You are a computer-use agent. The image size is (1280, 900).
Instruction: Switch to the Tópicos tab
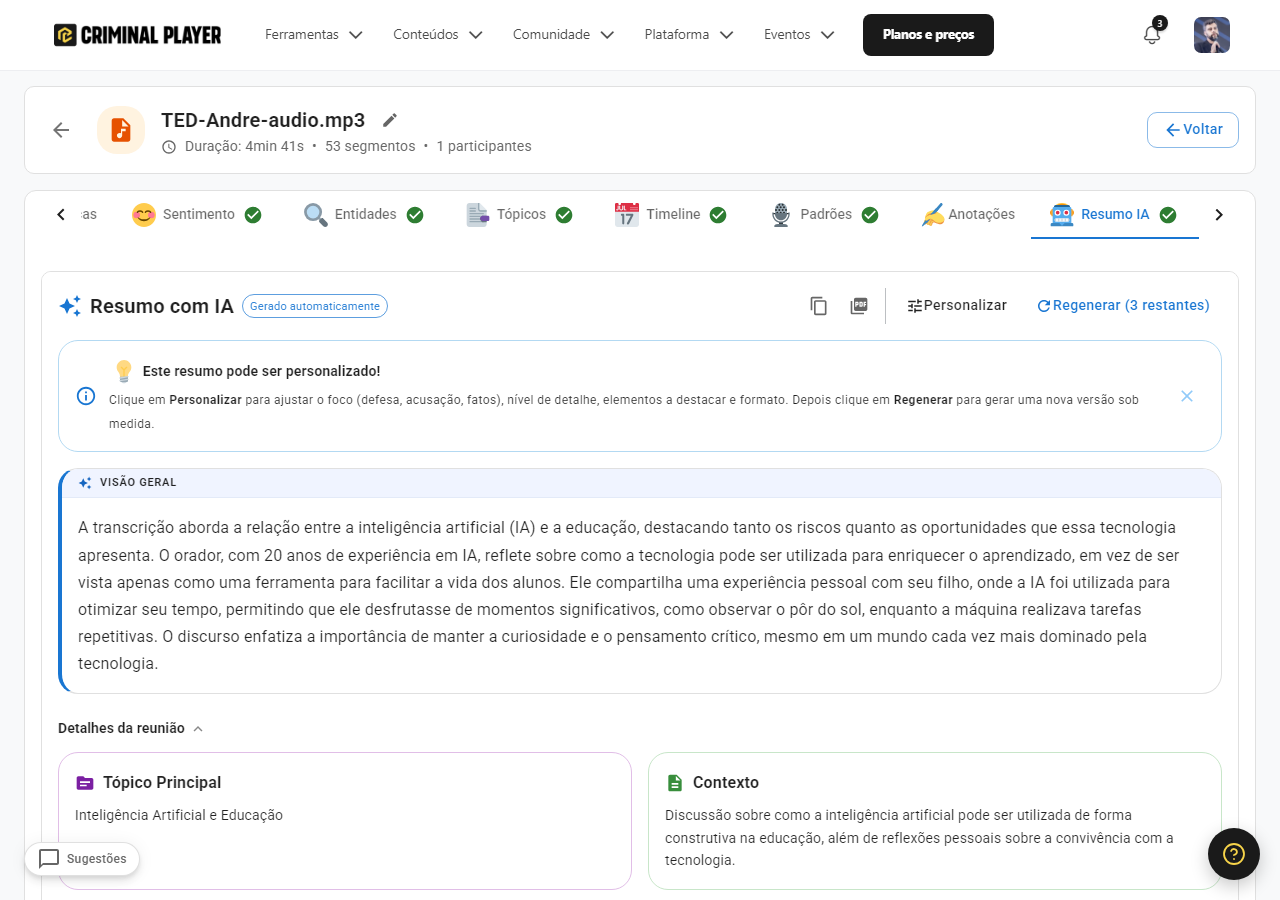(519, 215)
